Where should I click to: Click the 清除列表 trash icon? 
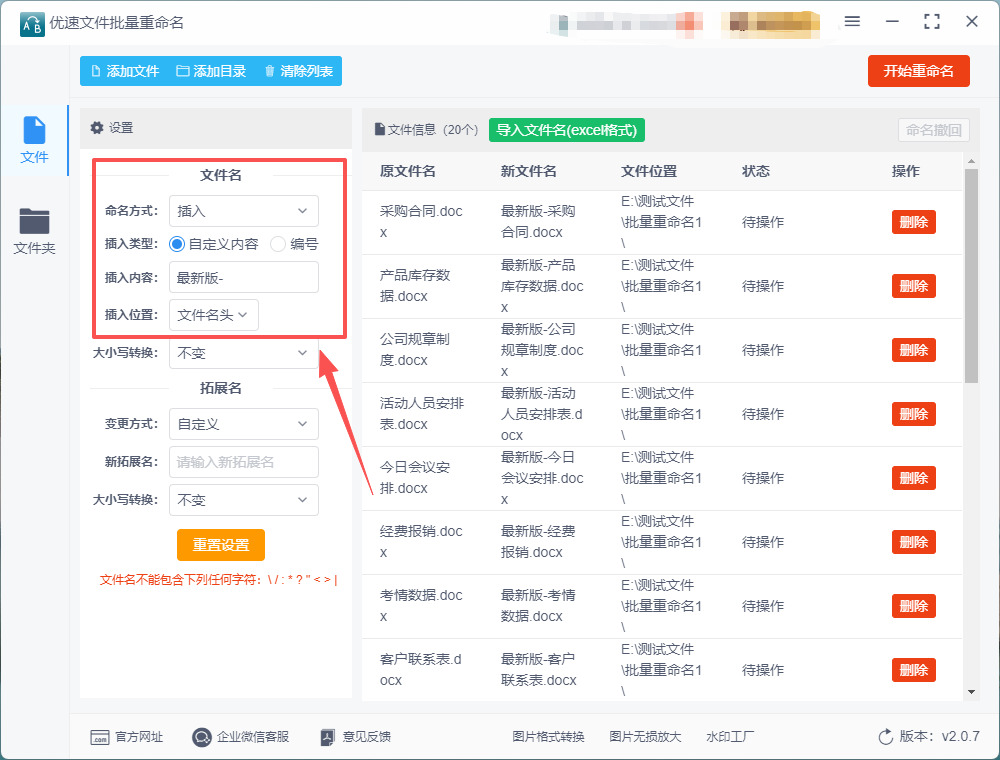pos(270,71)
